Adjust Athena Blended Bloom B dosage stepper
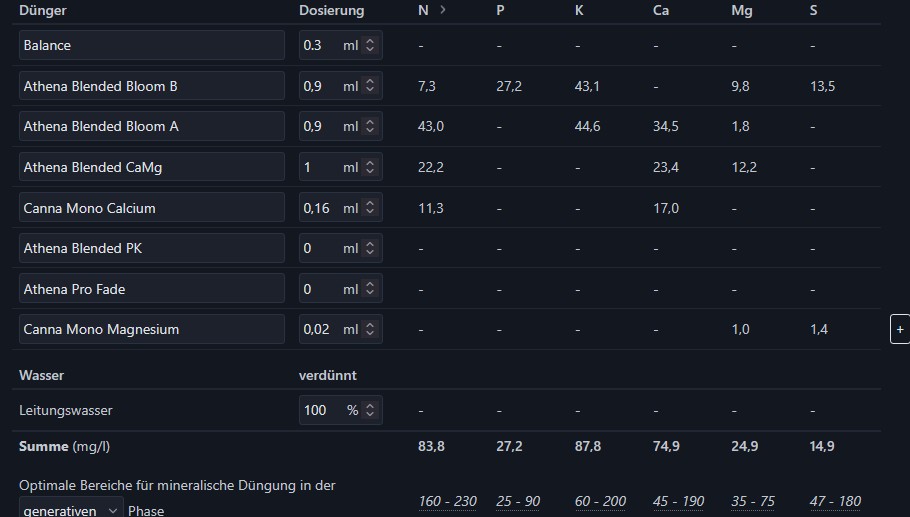This screenshot has height=517, width=910. (370, 87)
